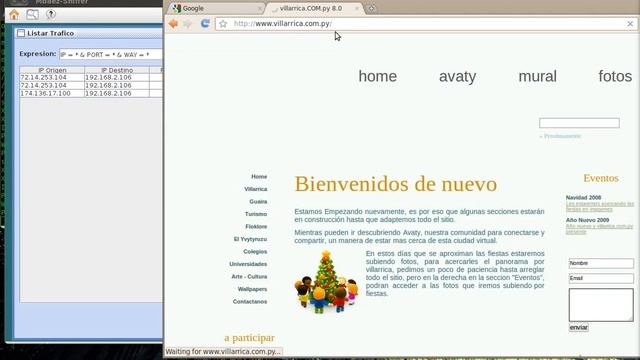Viewport: 640px width, 360px height.
Task: Submit the form with the enviar button
Action: click(579, 327)
